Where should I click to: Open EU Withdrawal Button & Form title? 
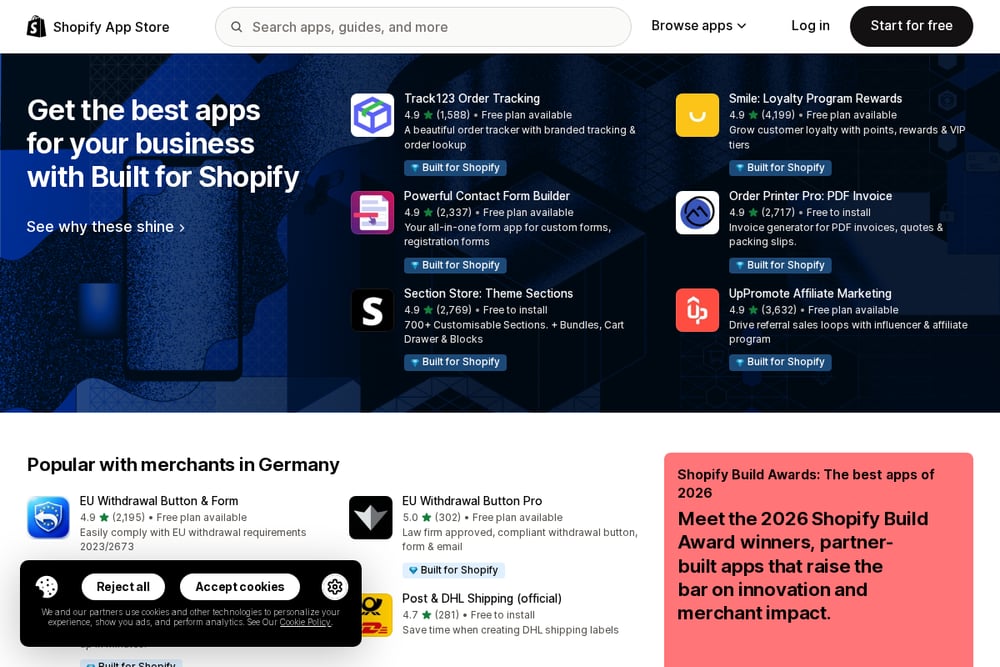click(x=159, y=501)
